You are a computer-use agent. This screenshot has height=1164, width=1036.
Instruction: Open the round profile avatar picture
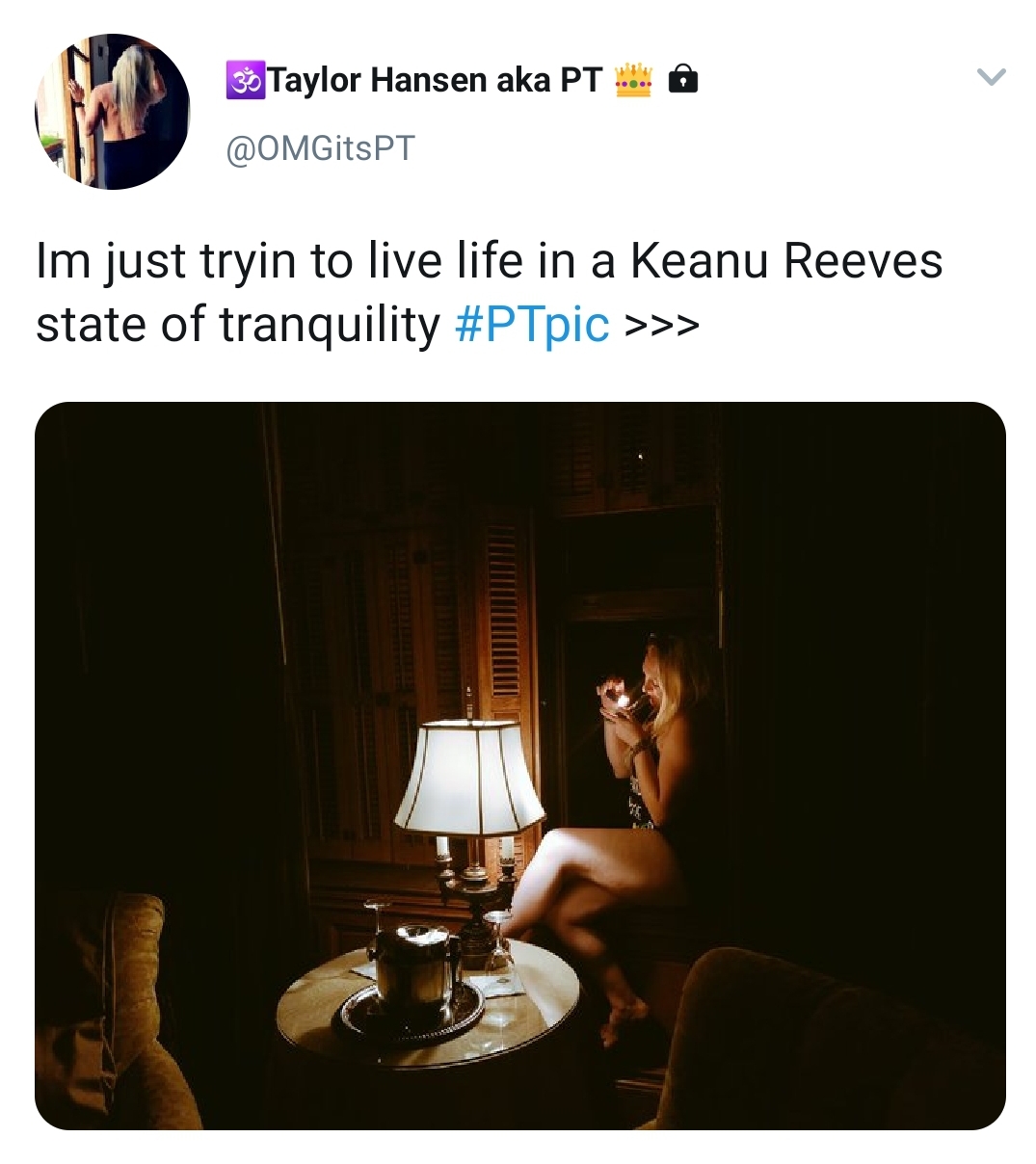113,112
